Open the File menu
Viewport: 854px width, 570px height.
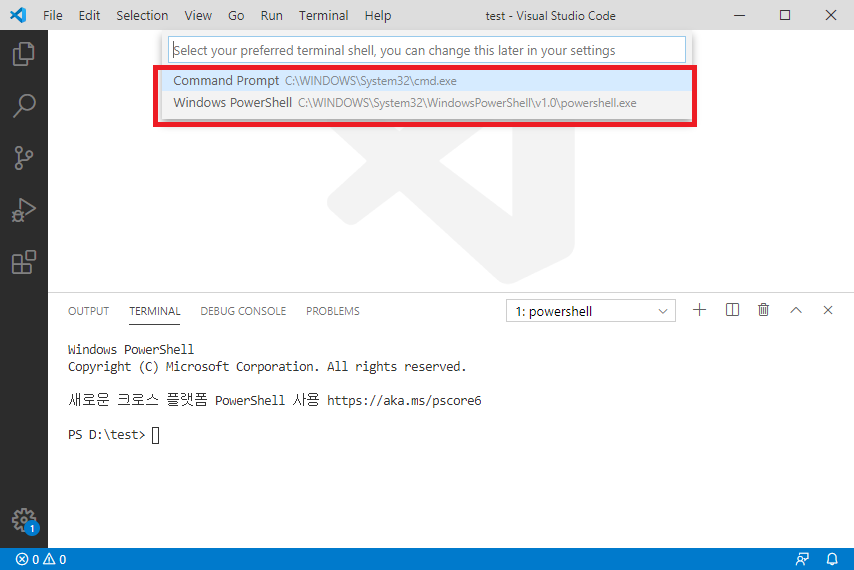(x=53, y=16)
